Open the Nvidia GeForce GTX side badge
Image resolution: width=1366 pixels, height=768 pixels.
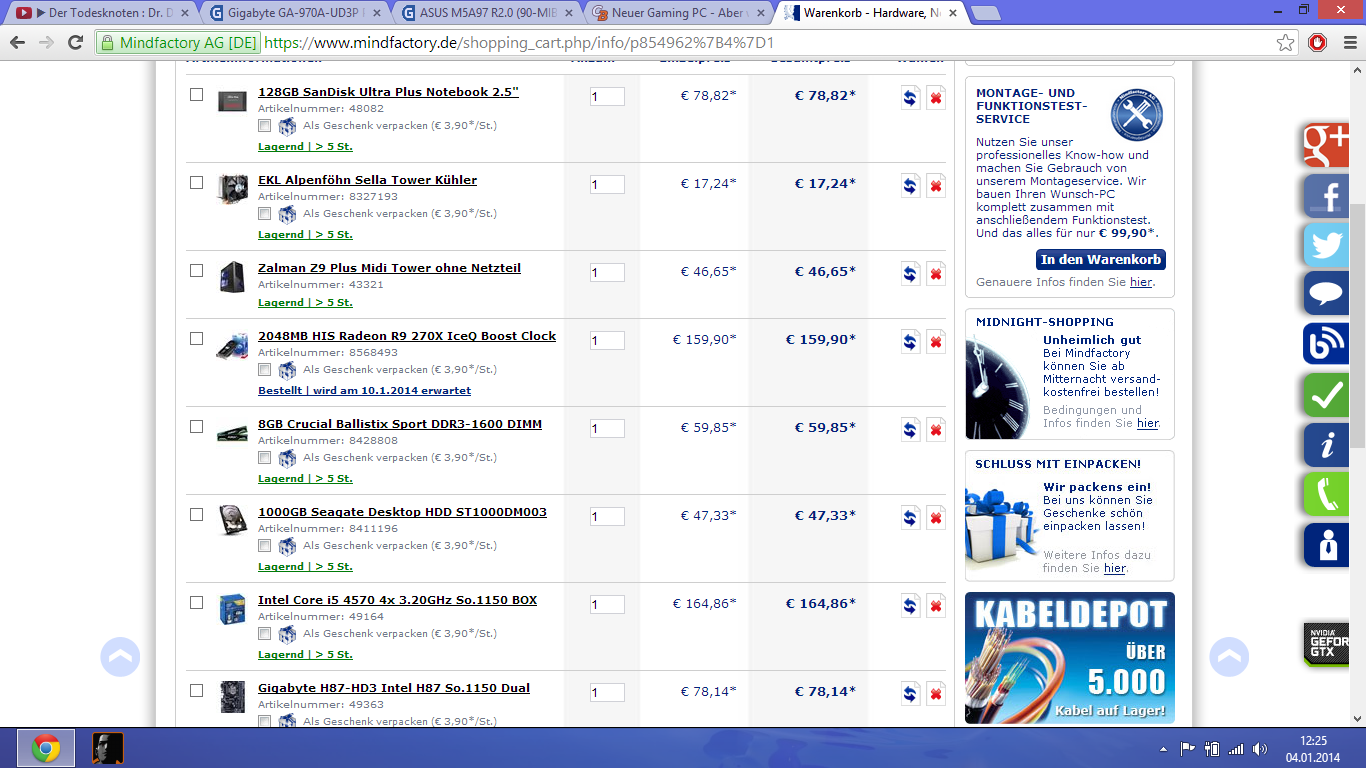click(x=1326, y=642)
